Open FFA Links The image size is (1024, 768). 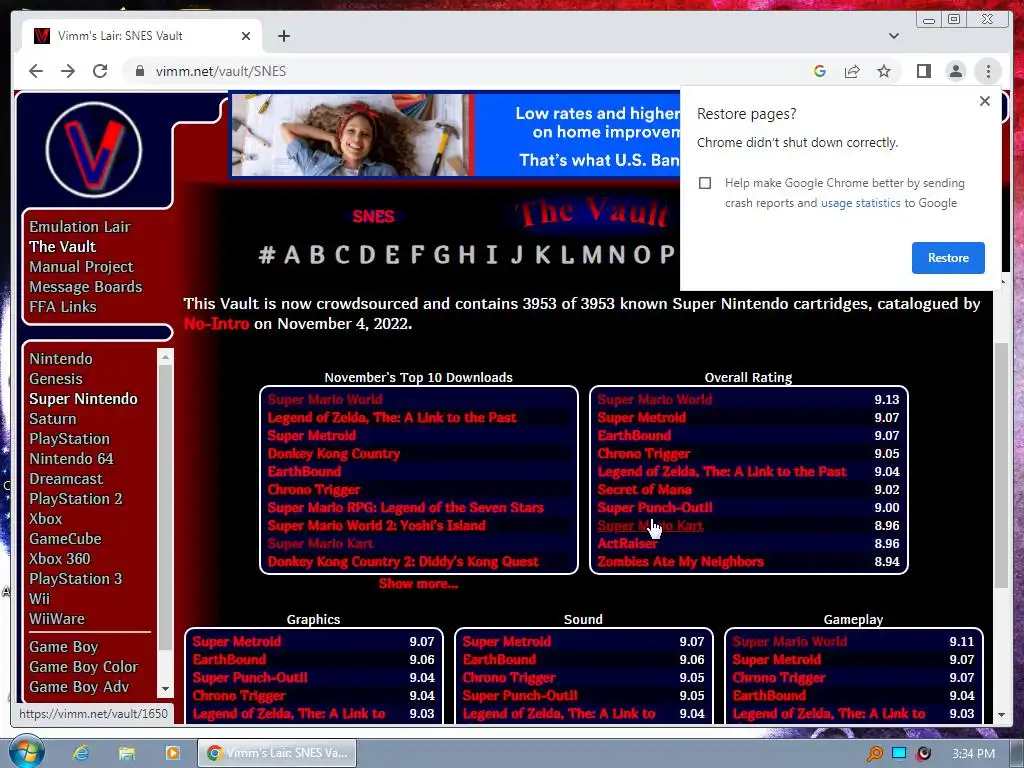click(x=63, y=306)
